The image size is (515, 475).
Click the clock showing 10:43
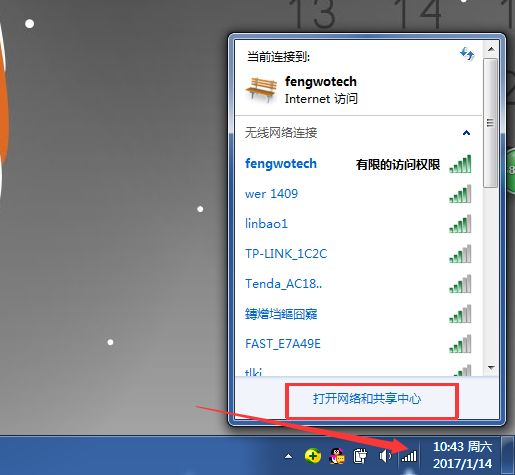462,455
